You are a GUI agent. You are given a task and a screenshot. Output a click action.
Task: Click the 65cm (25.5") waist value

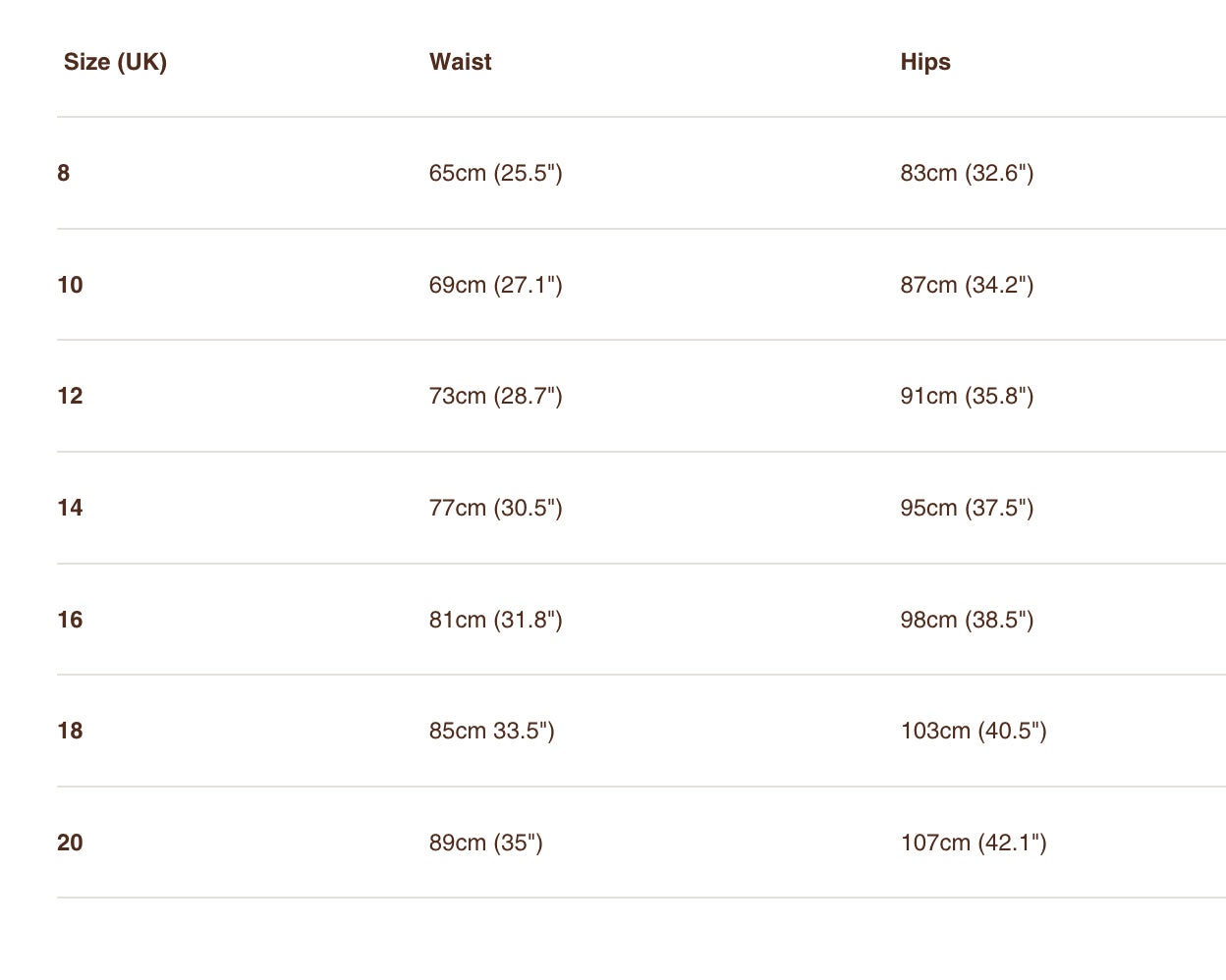(495, 173)
